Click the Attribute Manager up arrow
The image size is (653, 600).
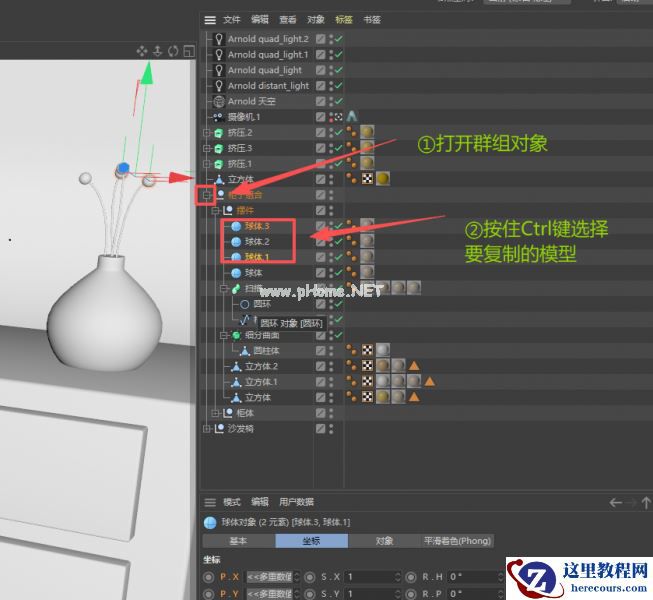(x=646, y=503)
